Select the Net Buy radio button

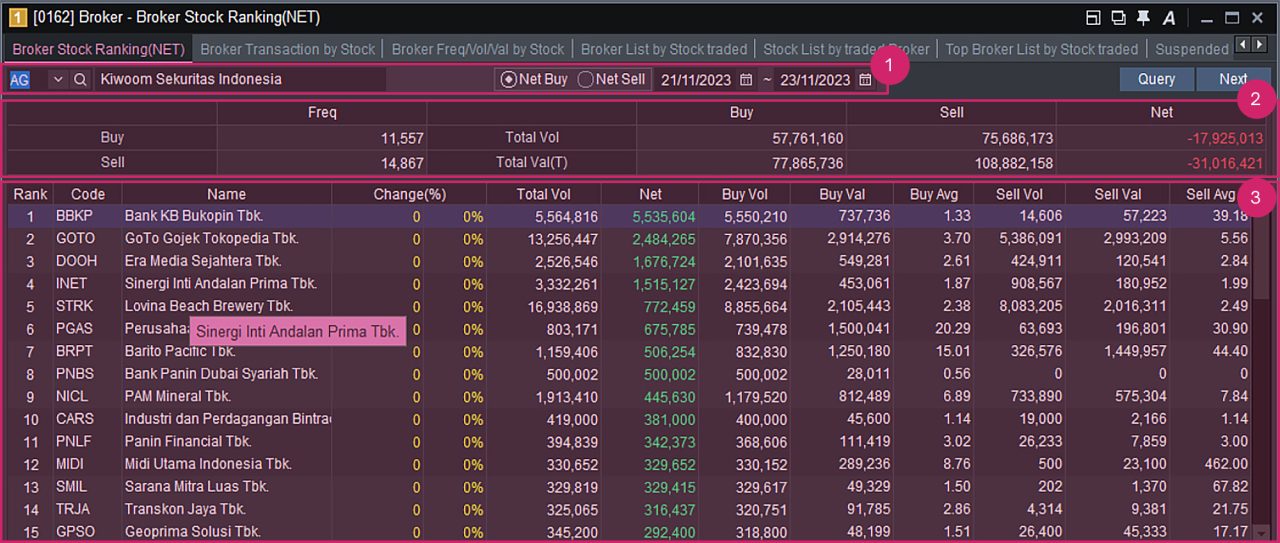pos(509,79)
